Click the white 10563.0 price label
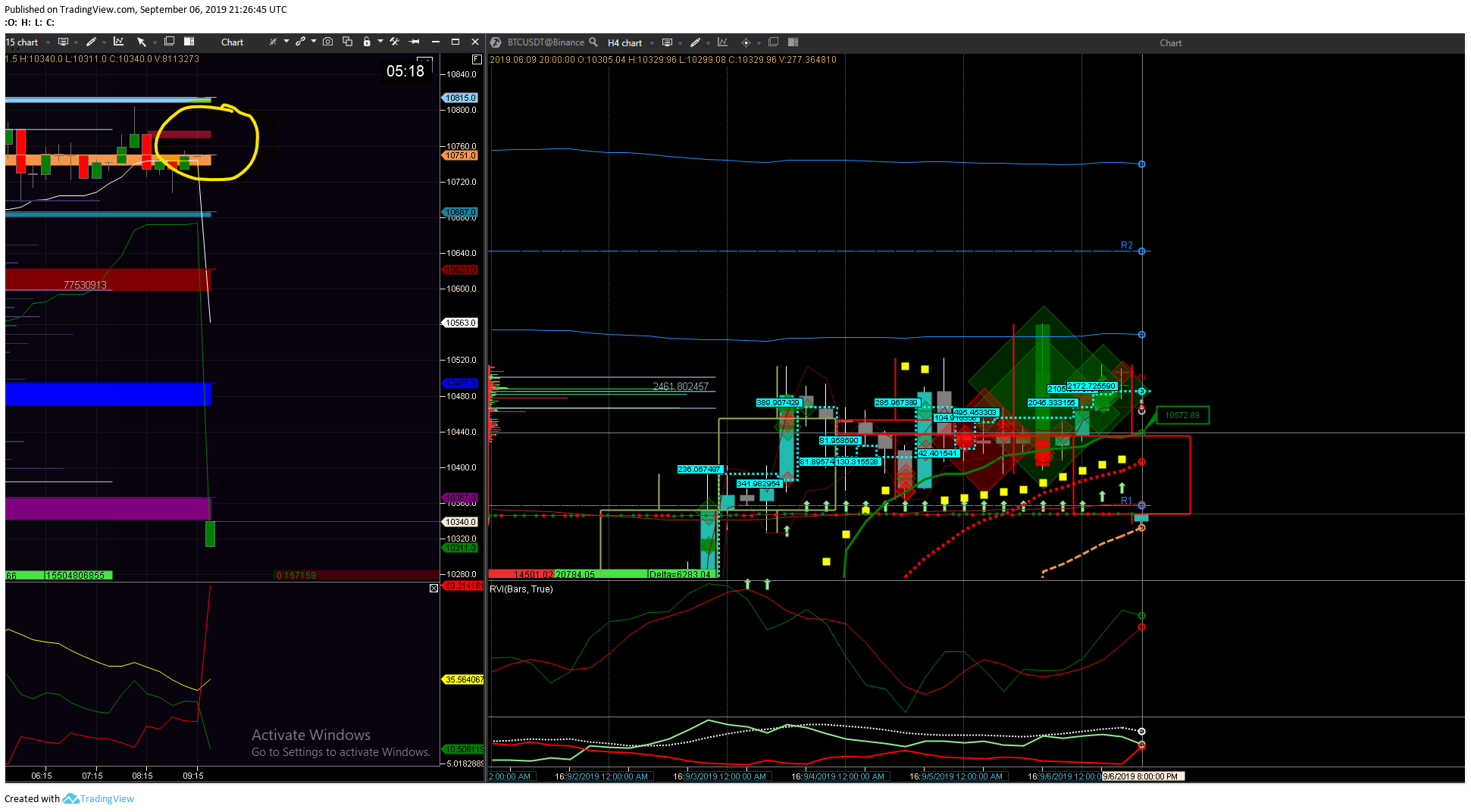 460,323
